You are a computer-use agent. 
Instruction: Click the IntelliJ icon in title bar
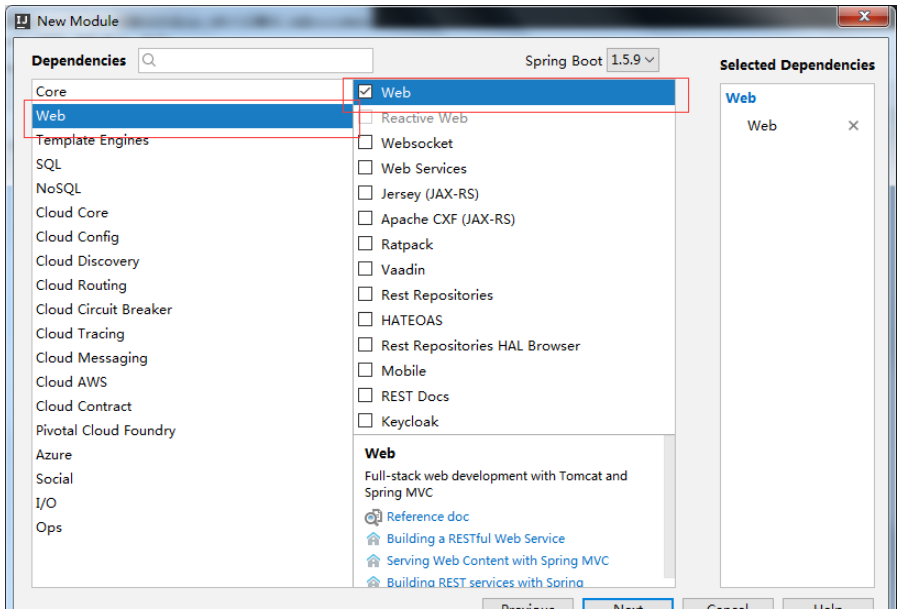point(23,20)
